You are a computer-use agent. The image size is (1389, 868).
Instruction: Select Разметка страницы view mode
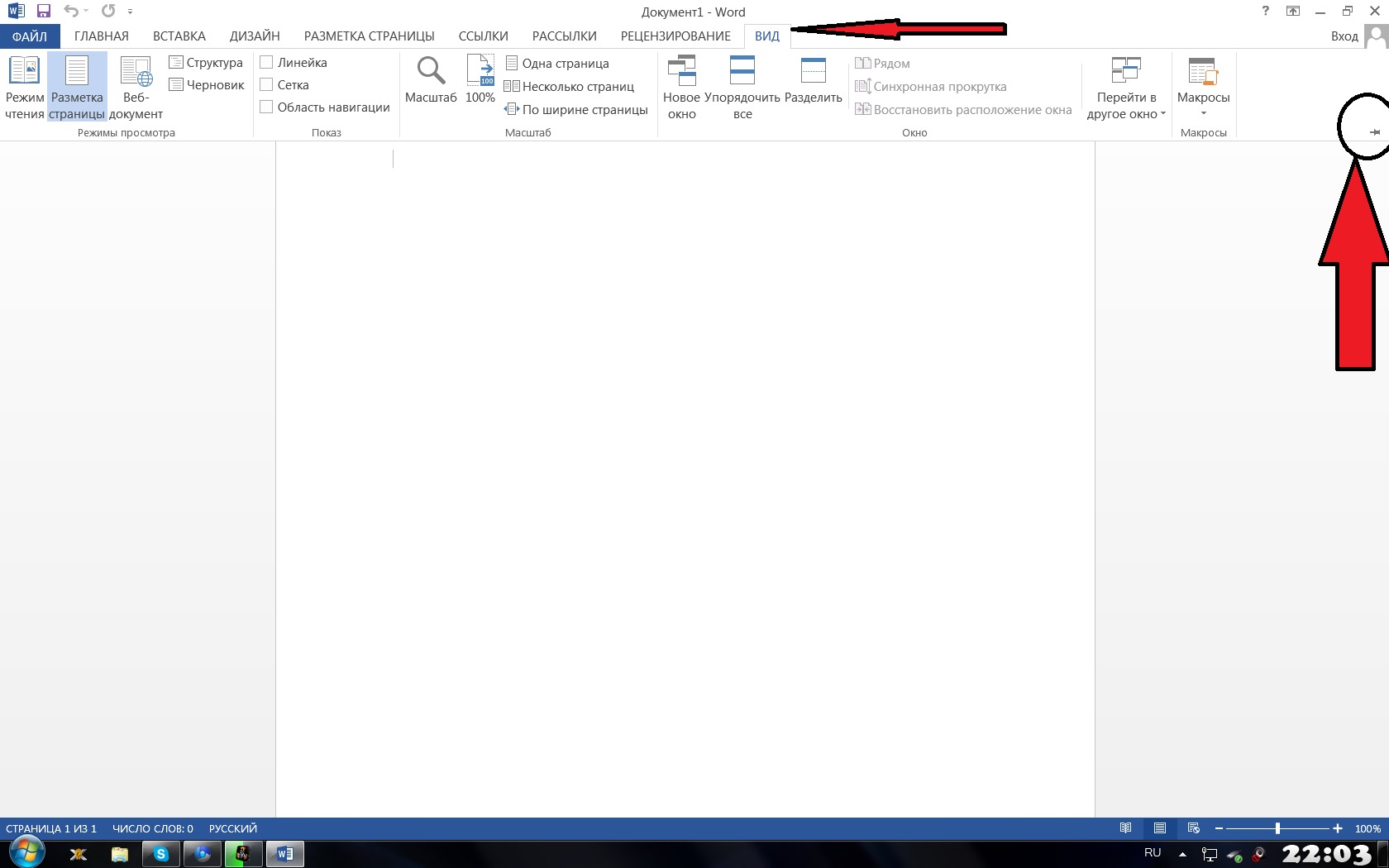pos(77,88)
